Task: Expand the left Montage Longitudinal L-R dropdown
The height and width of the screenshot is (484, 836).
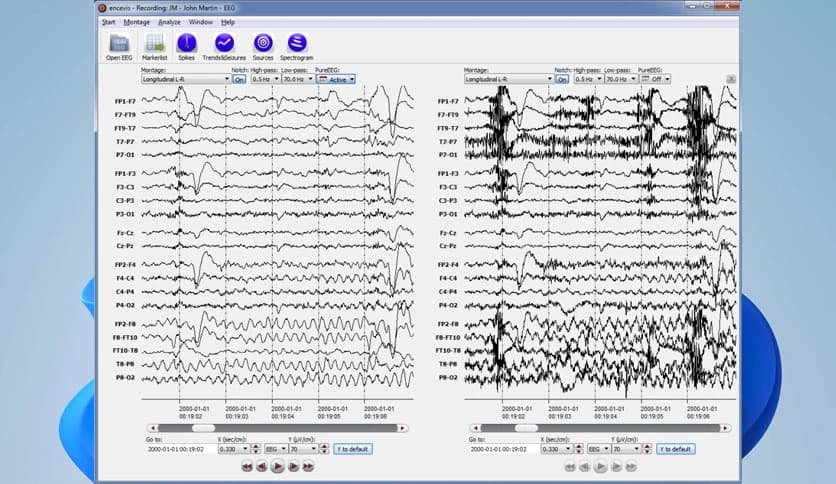Action: pos(185,79)
